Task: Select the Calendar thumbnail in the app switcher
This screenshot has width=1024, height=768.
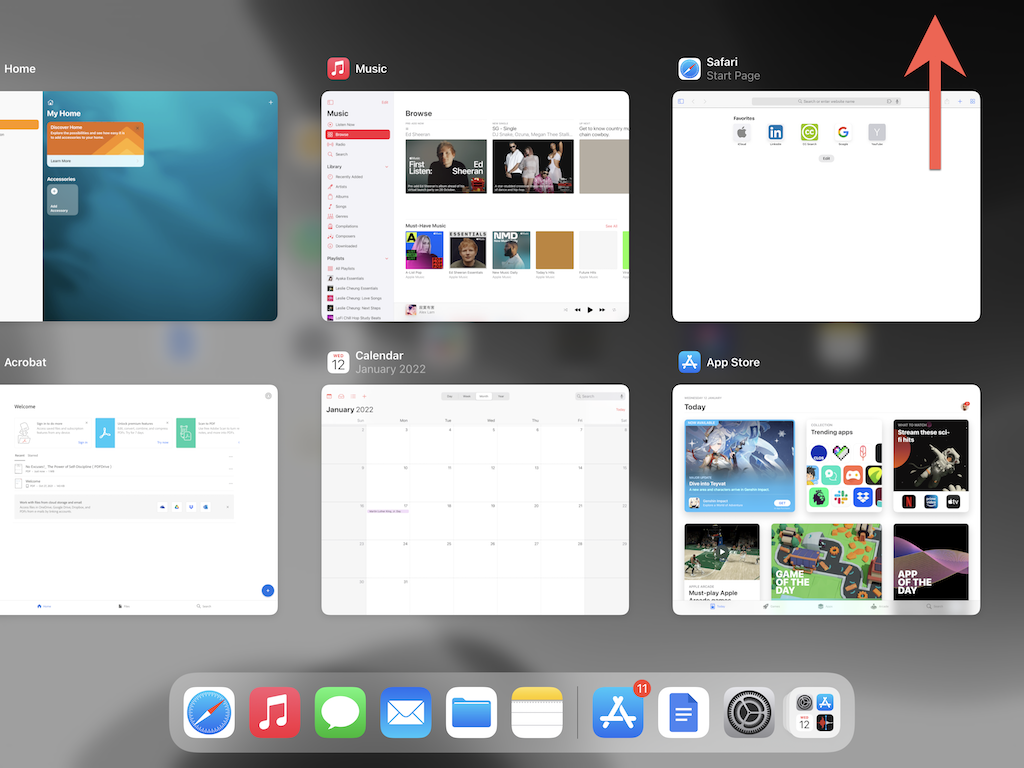Action: click(475, 497)
